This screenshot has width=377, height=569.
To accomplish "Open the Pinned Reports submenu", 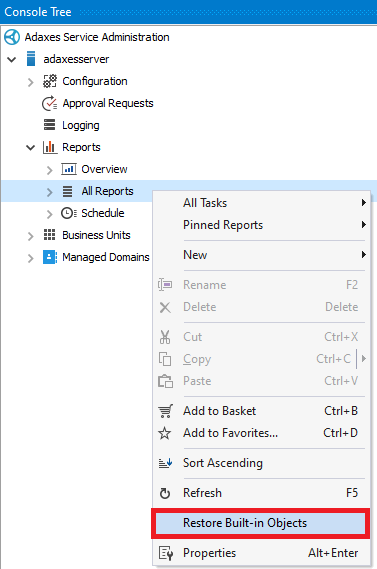I will (261, 225).
